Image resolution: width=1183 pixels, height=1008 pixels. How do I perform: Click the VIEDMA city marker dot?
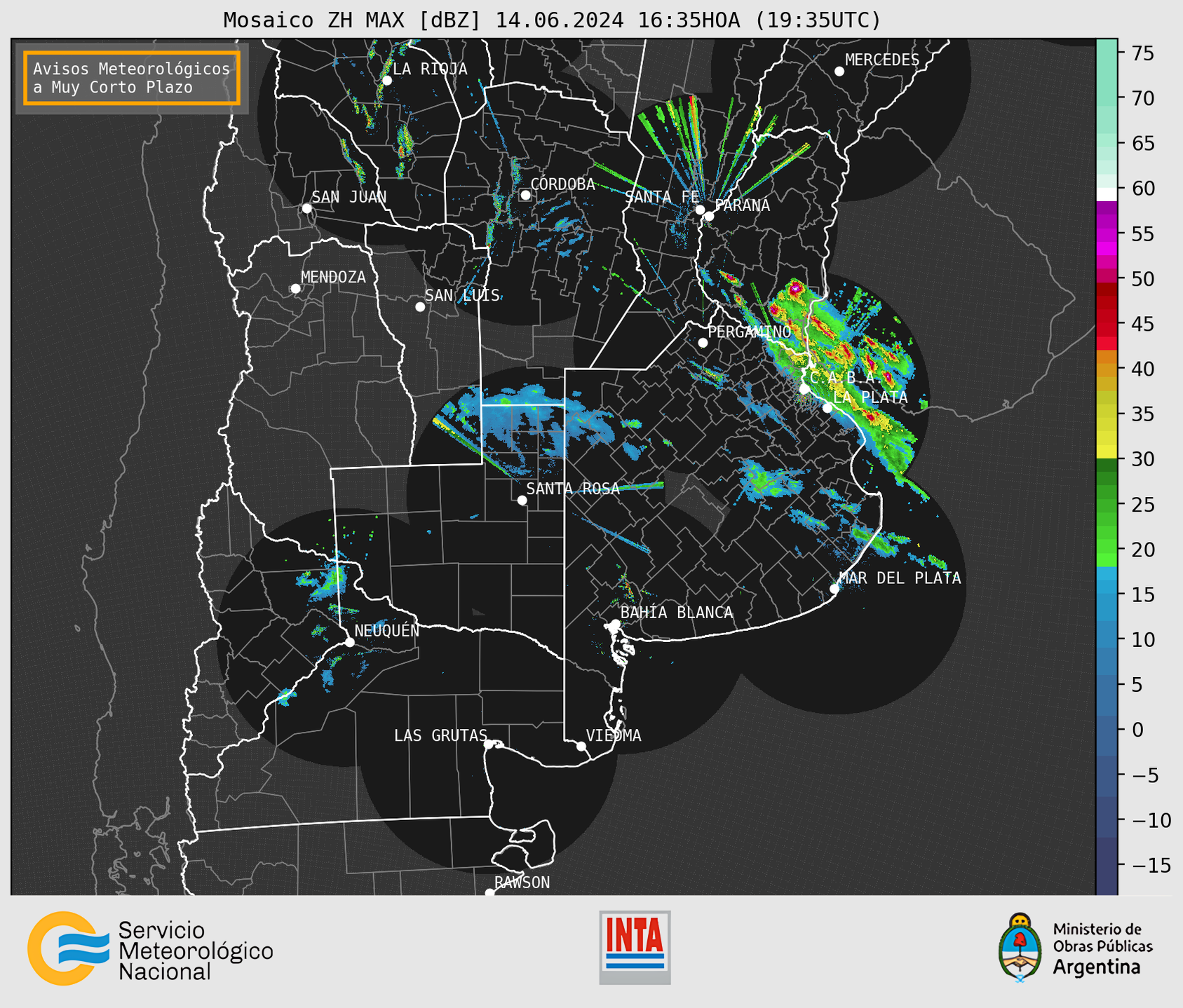tap(581, 747)
